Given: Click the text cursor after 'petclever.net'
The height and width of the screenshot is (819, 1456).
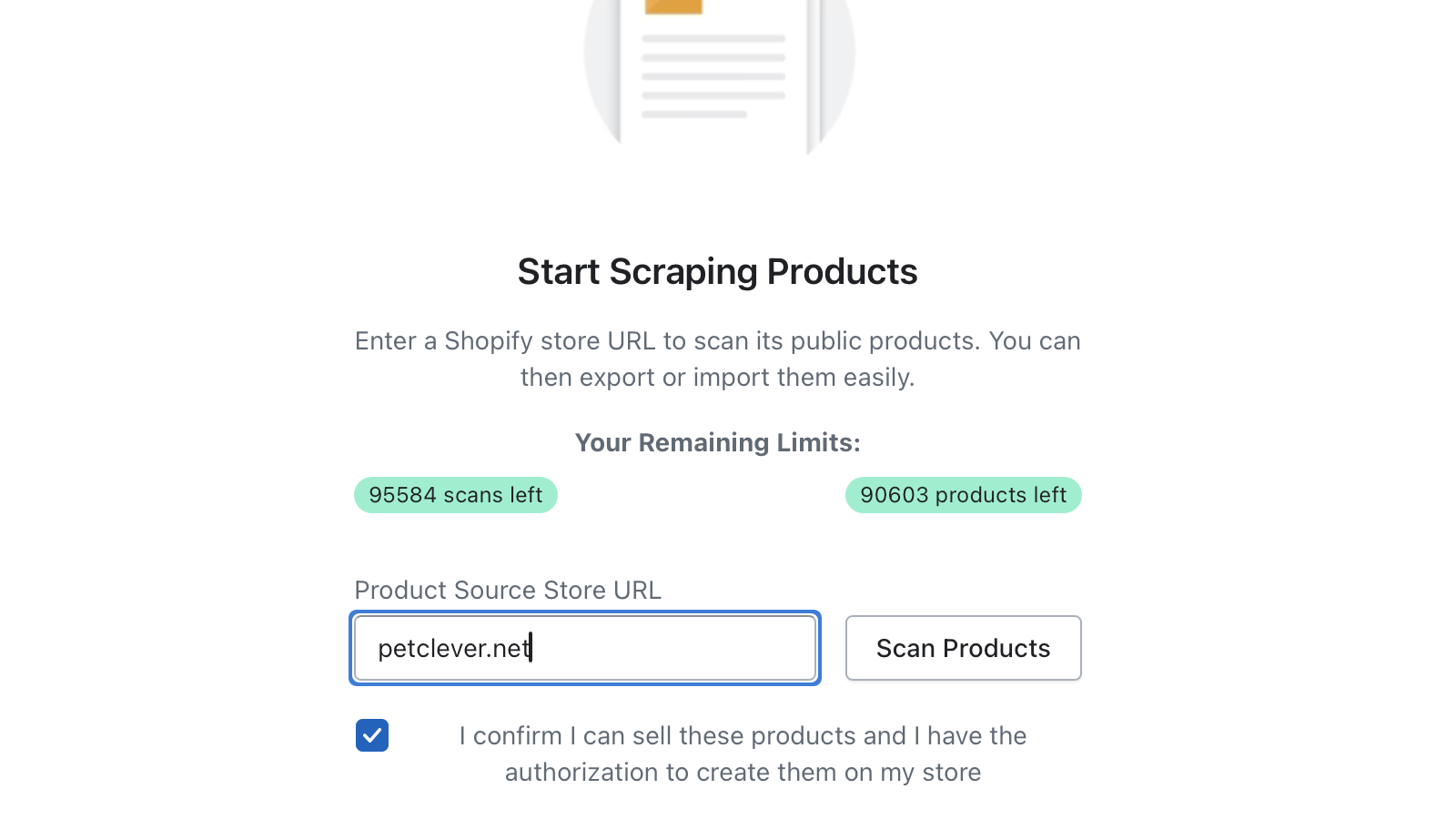Looking at the screenshot, I should [x=531, y=648].
